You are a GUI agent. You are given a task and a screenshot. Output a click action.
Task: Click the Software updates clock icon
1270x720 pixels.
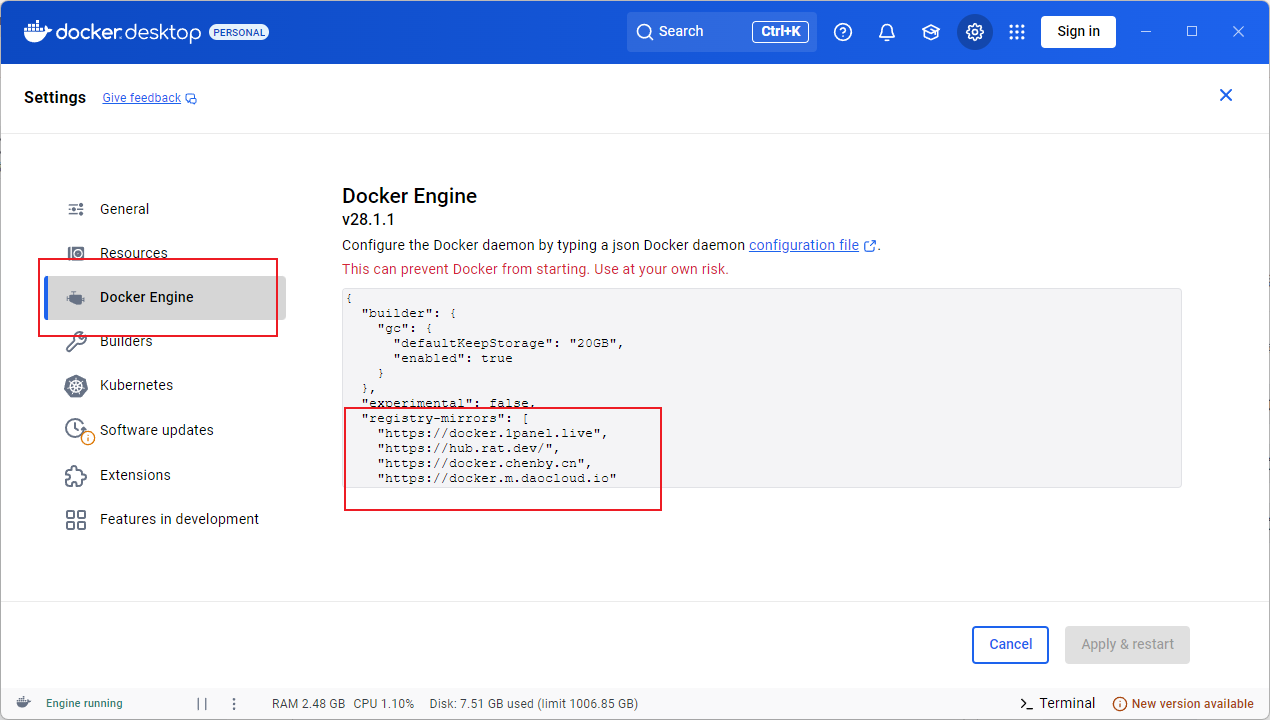tap(77, 430)
